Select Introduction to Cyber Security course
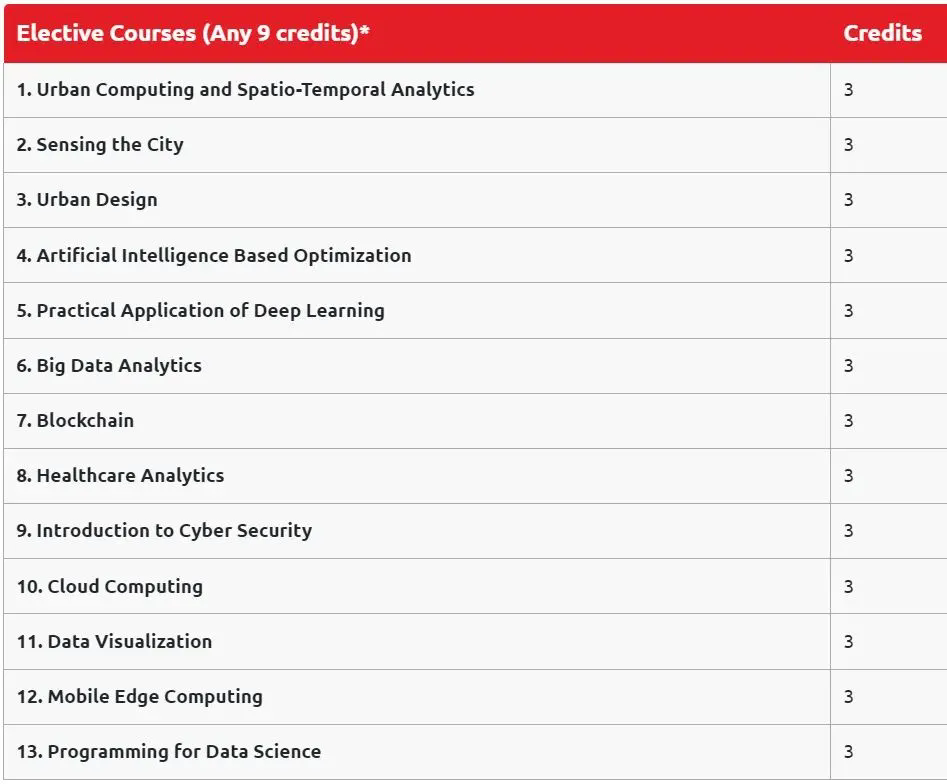The height and width of the screenshot is (784, 947). click(x=164, y=531)
